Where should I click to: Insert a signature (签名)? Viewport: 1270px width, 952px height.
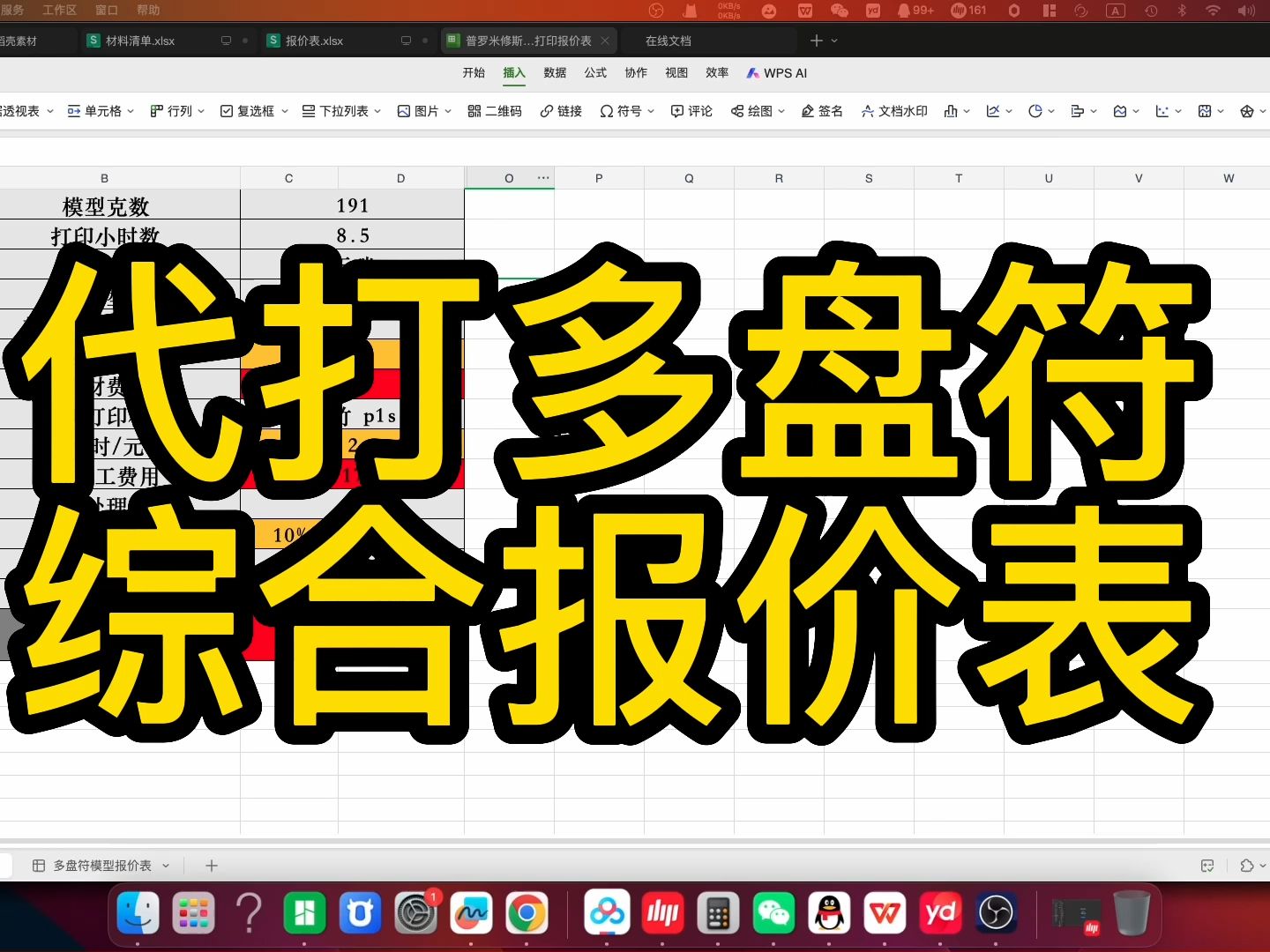click(x=822, y=111)
